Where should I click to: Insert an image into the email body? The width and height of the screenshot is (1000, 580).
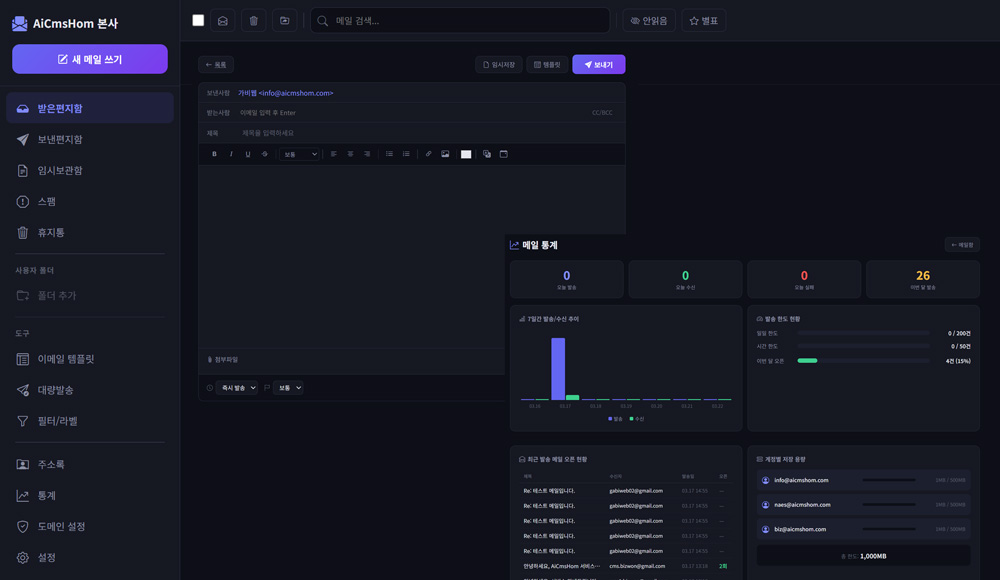tap(445, 154)
